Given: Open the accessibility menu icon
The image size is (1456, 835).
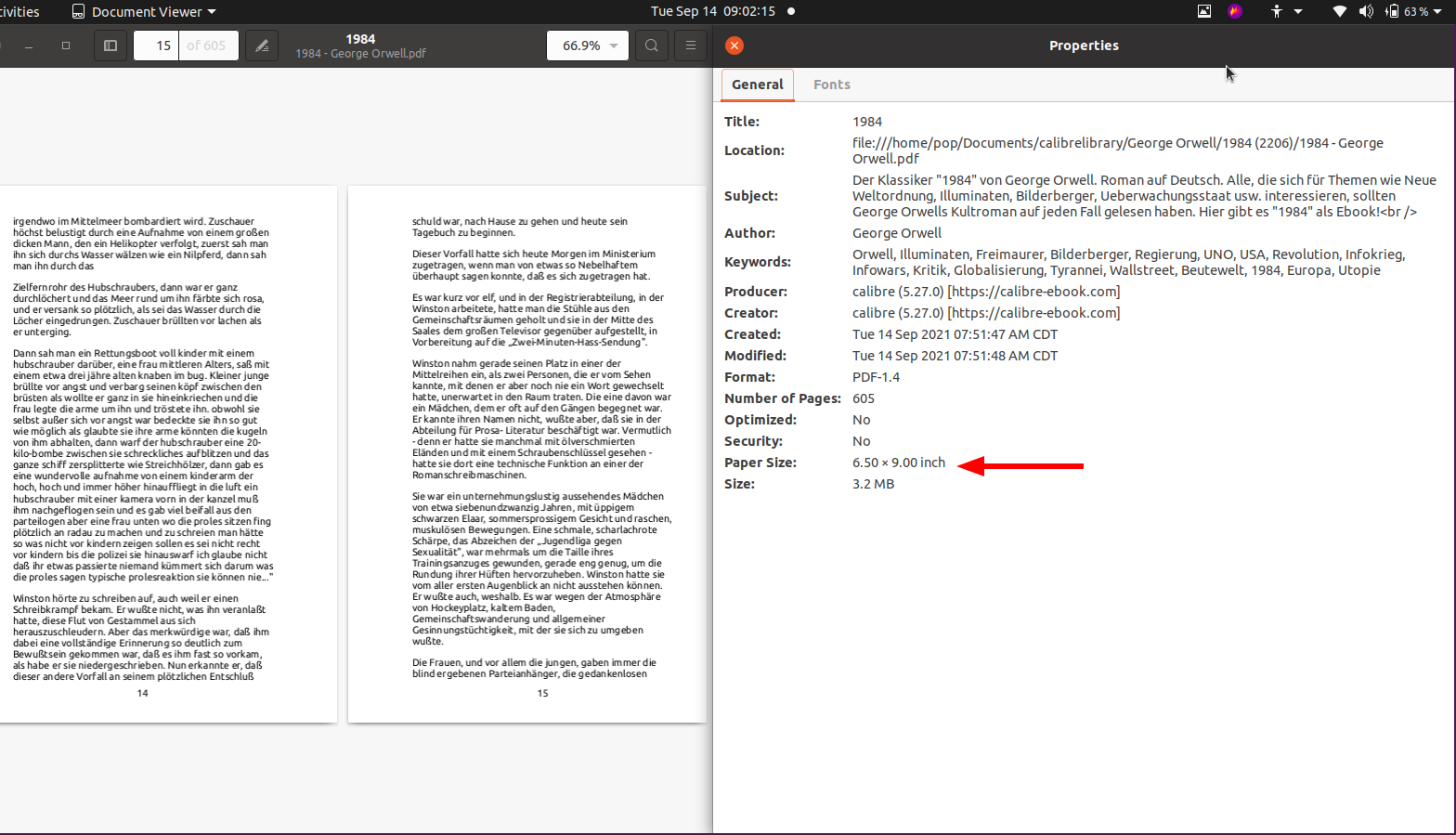Looking at the screenshot, I should pyautogui.click(x=1277, y=11).
